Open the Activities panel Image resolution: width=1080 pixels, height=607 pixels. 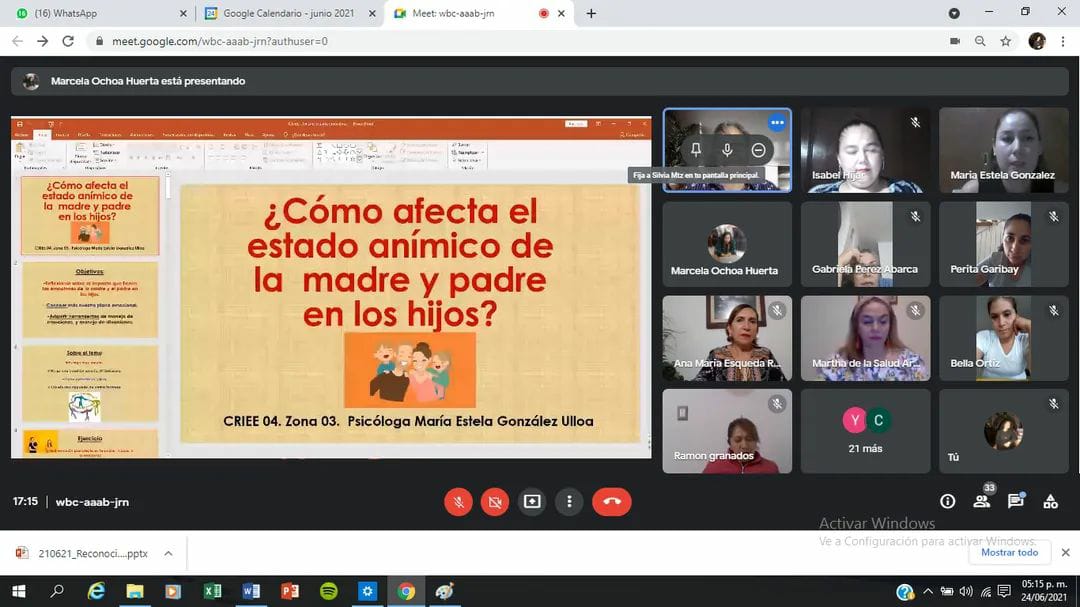(1050, 501)
